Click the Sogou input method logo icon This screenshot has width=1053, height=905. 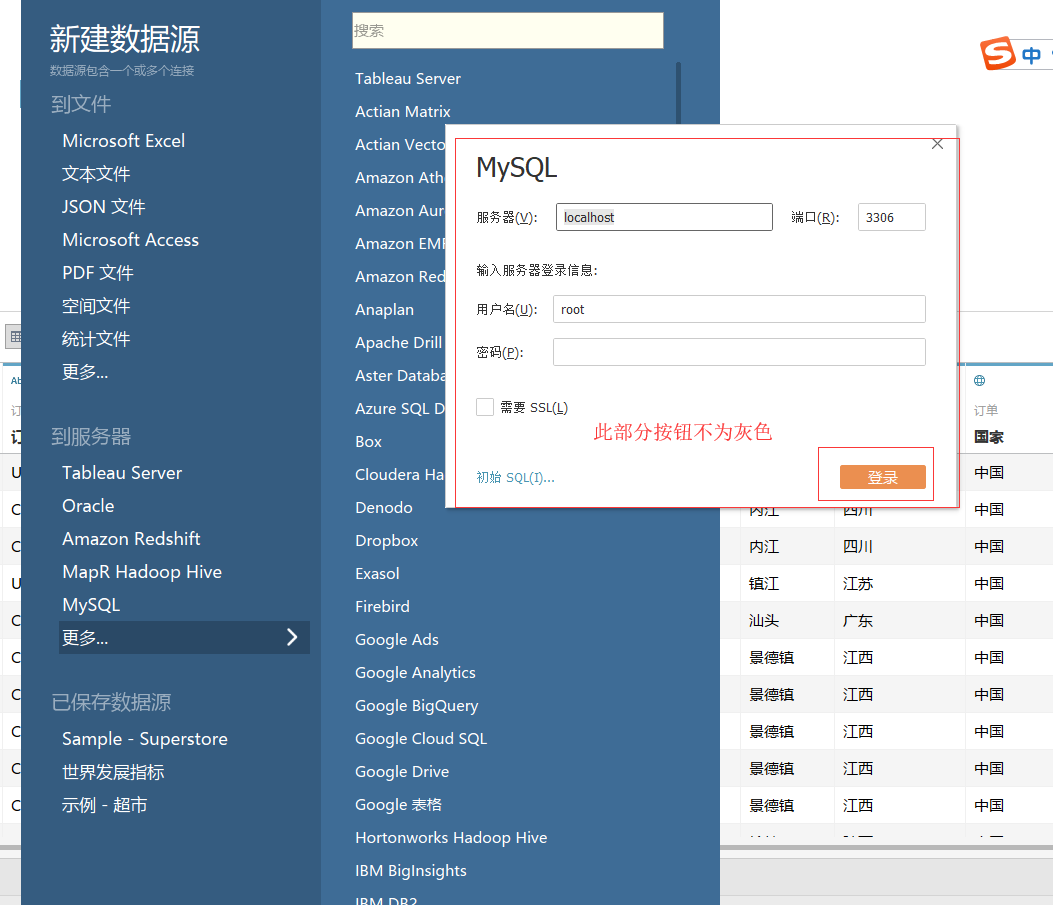[x=998, y=53]
